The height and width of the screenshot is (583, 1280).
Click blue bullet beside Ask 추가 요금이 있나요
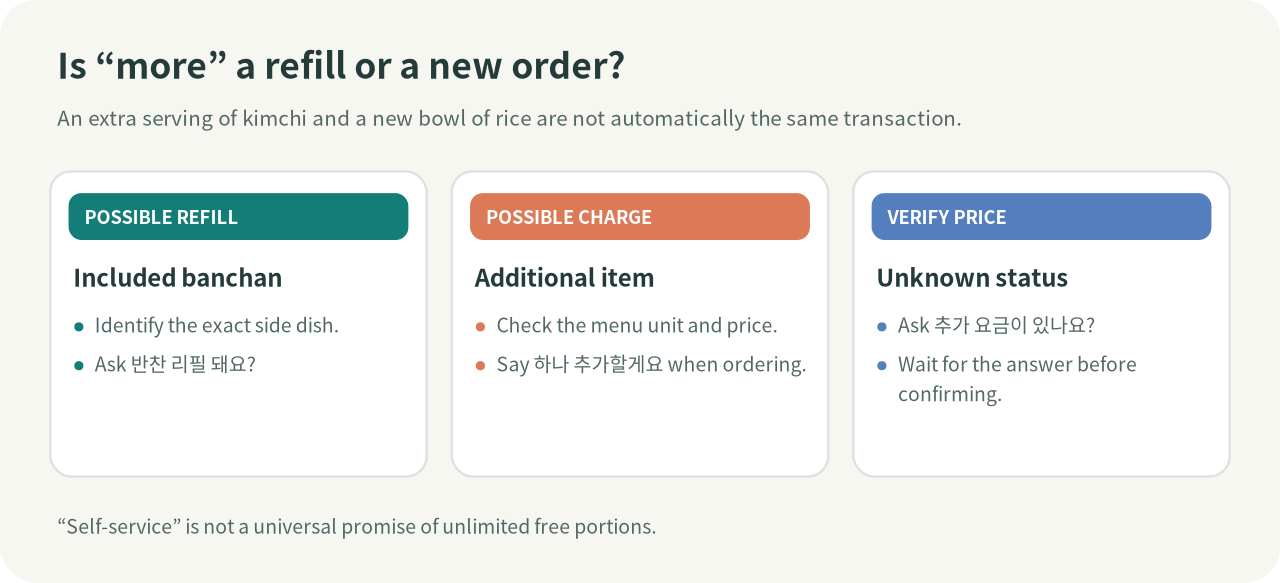882,327
